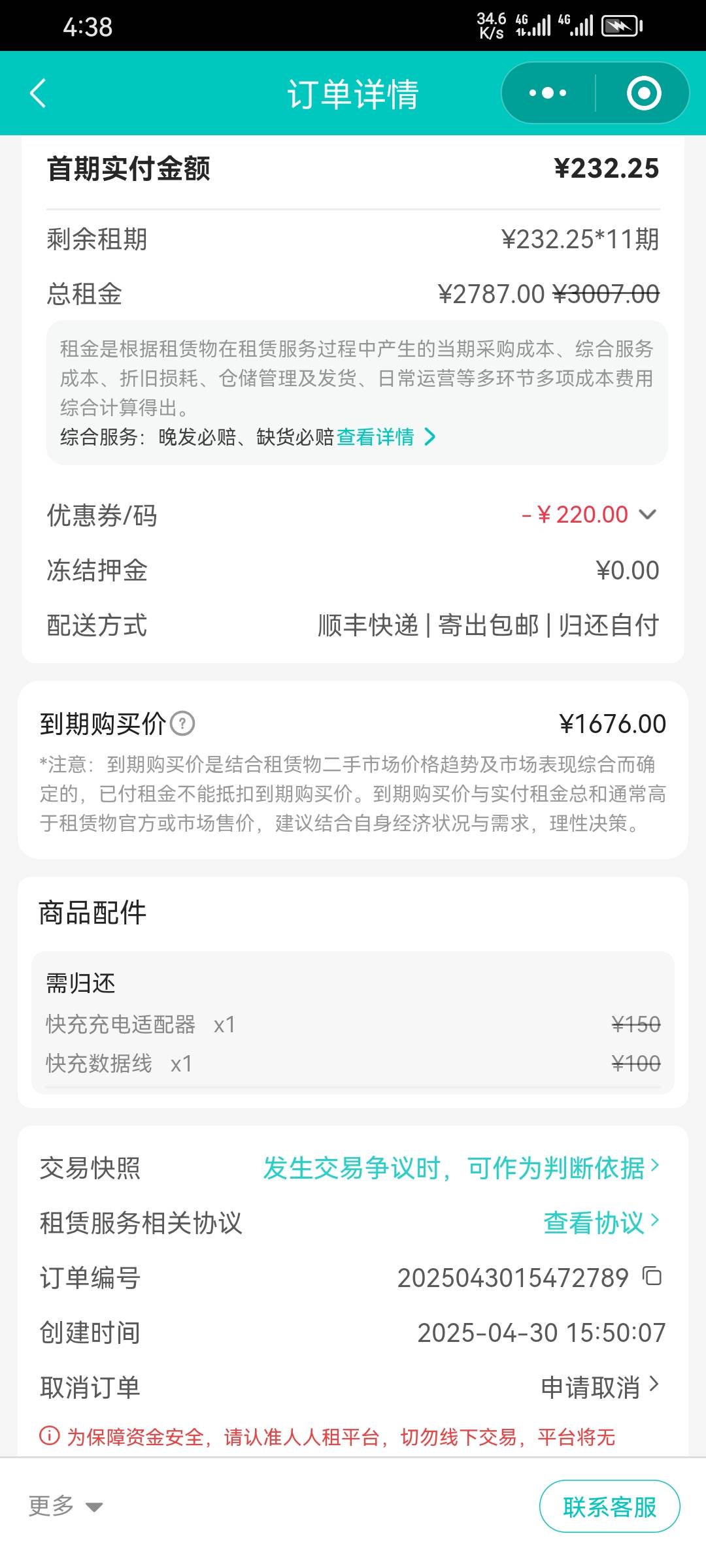The width and height of the screenshot is (706, 1568).
Task: Close mini program with circle target icon
Action: point(644,93)
